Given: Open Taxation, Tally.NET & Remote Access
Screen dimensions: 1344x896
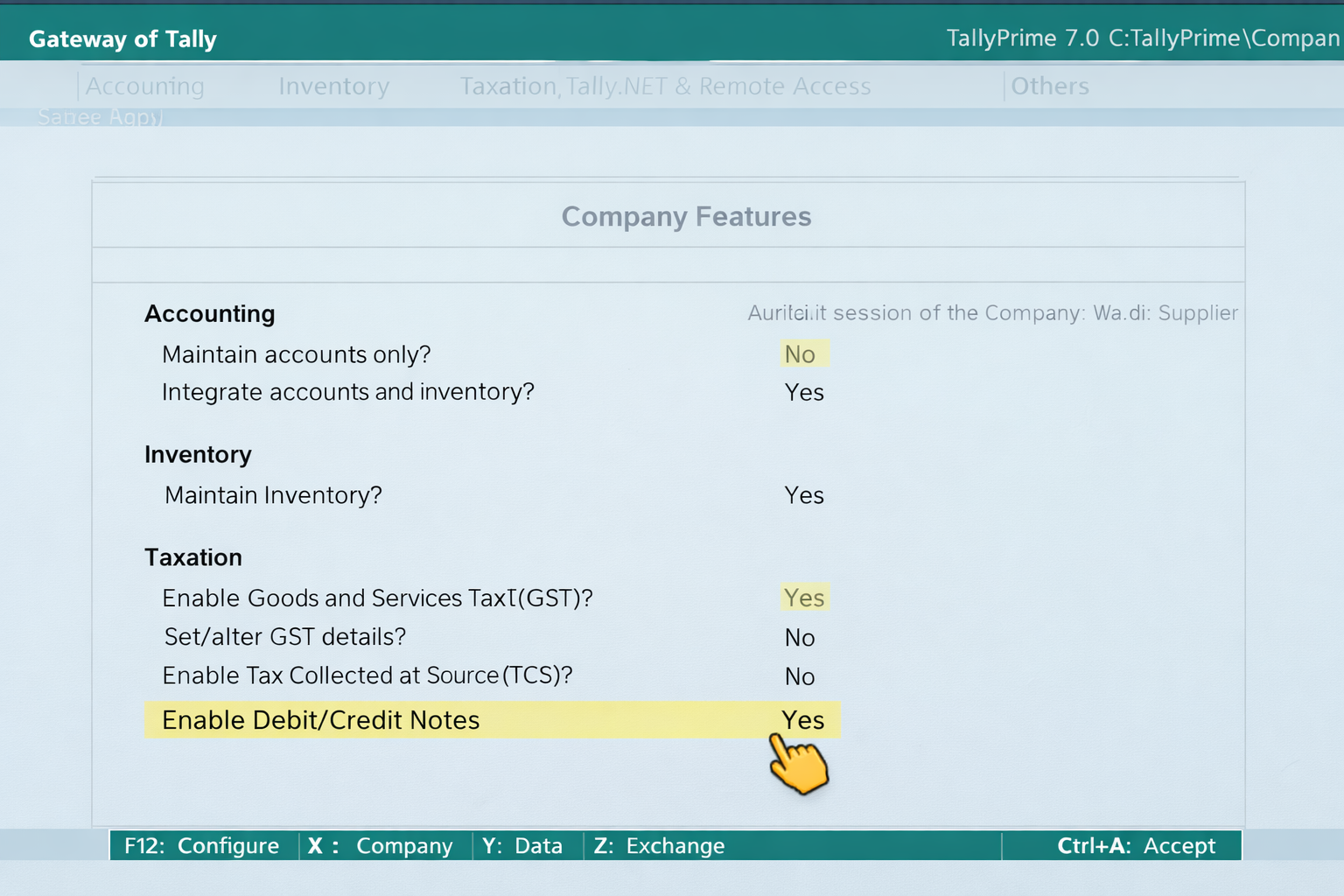Looking at the screenshot, I should (665, 86).
